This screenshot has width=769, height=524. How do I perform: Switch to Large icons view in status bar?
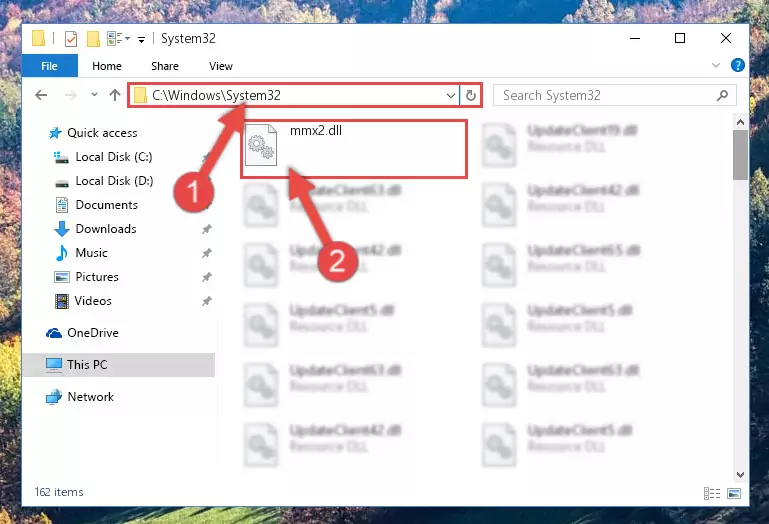[x=734, y=493]
